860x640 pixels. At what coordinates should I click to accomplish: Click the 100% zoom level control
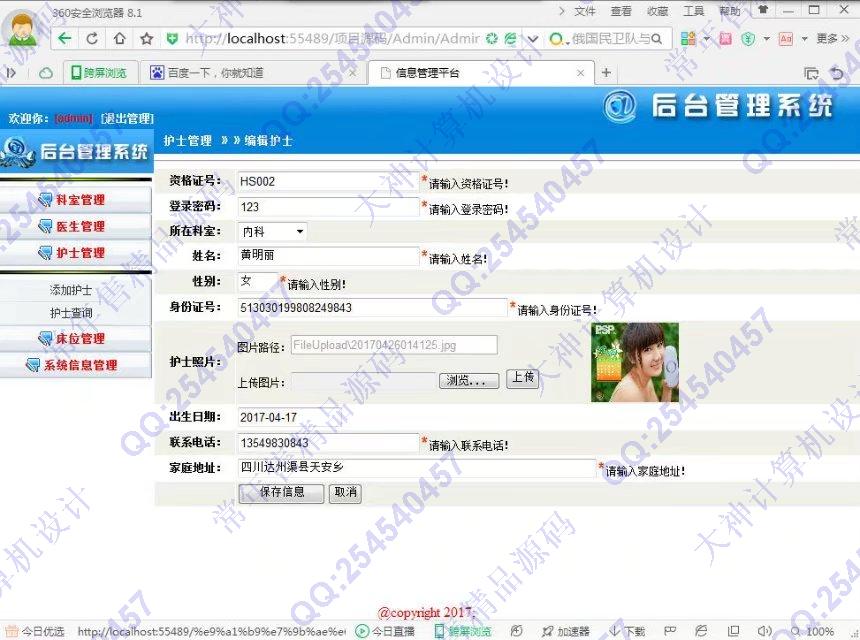[813, 631]
